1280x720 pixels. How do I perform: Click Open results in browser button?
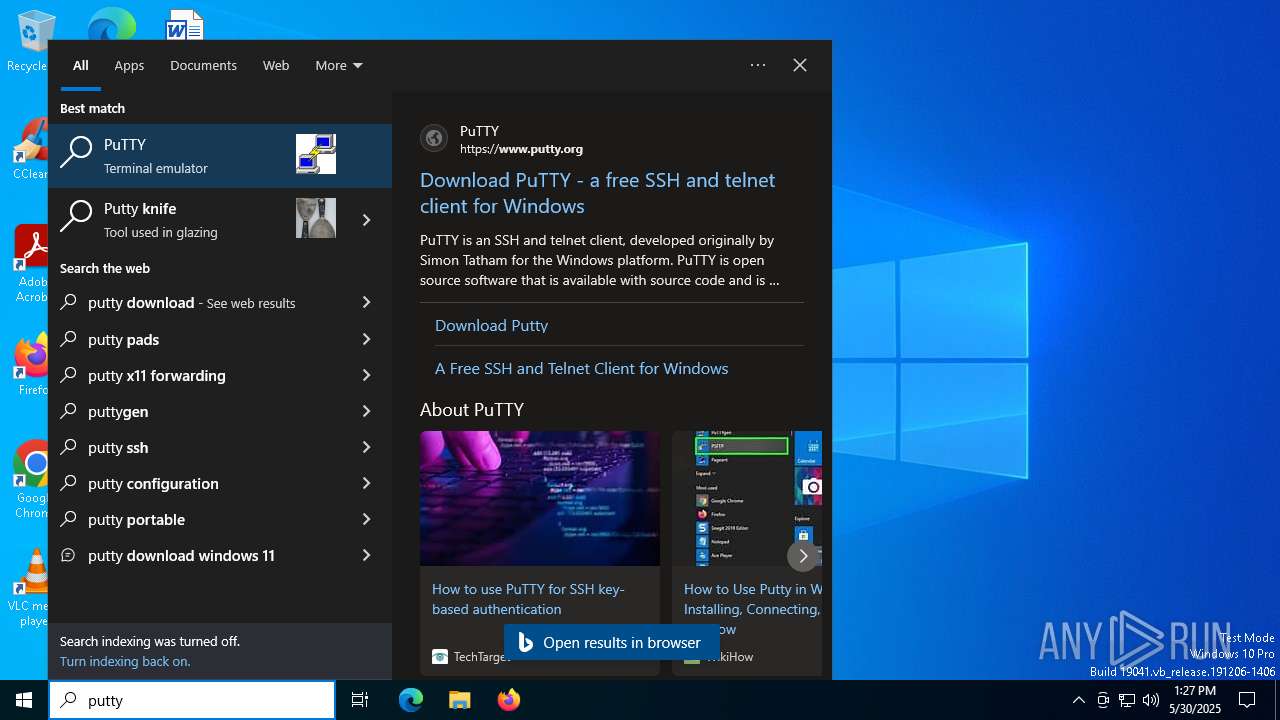(x=612, y=642)
